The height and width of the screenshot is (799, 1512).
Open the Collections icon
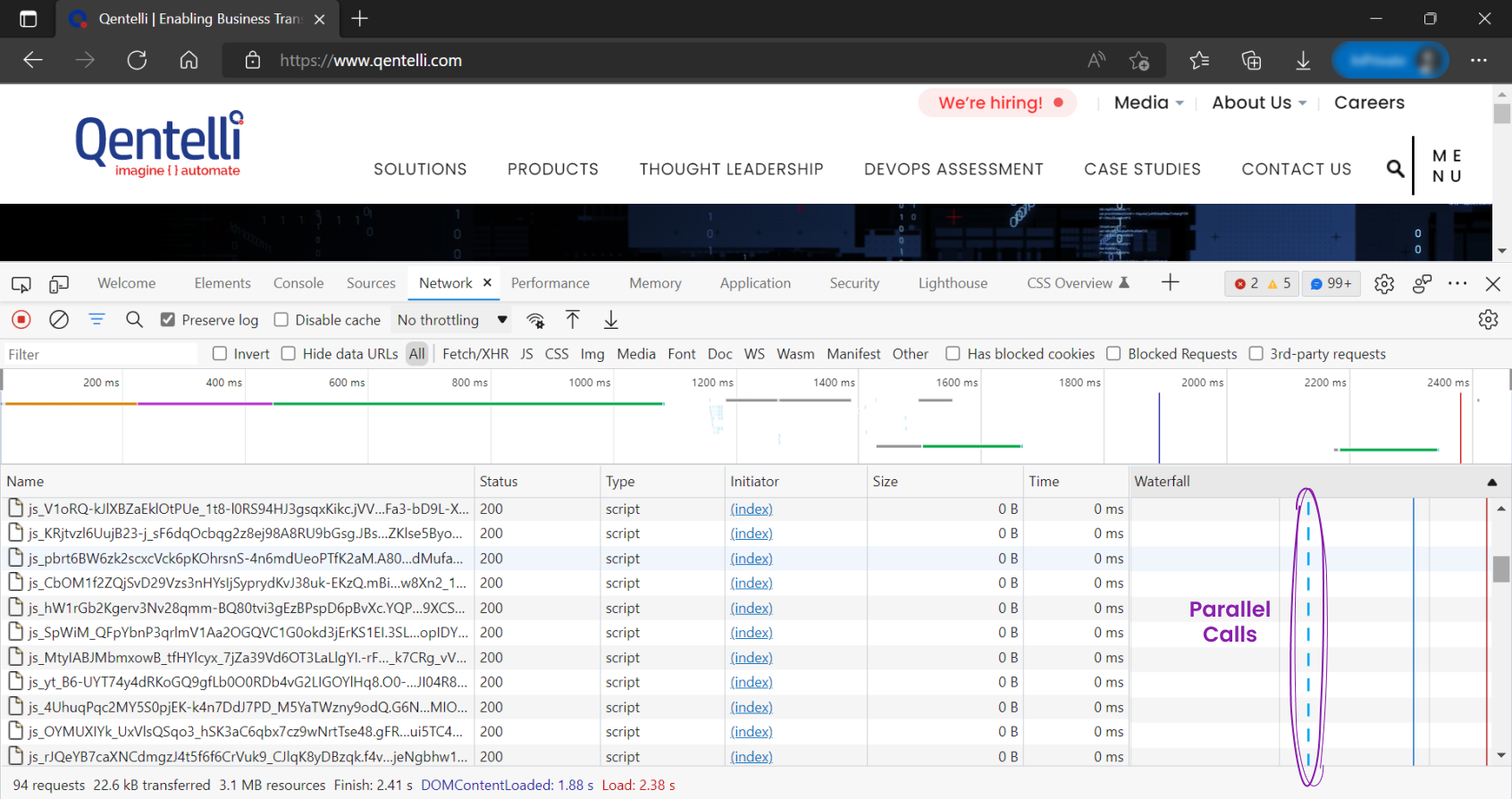tap(1251, 60)
